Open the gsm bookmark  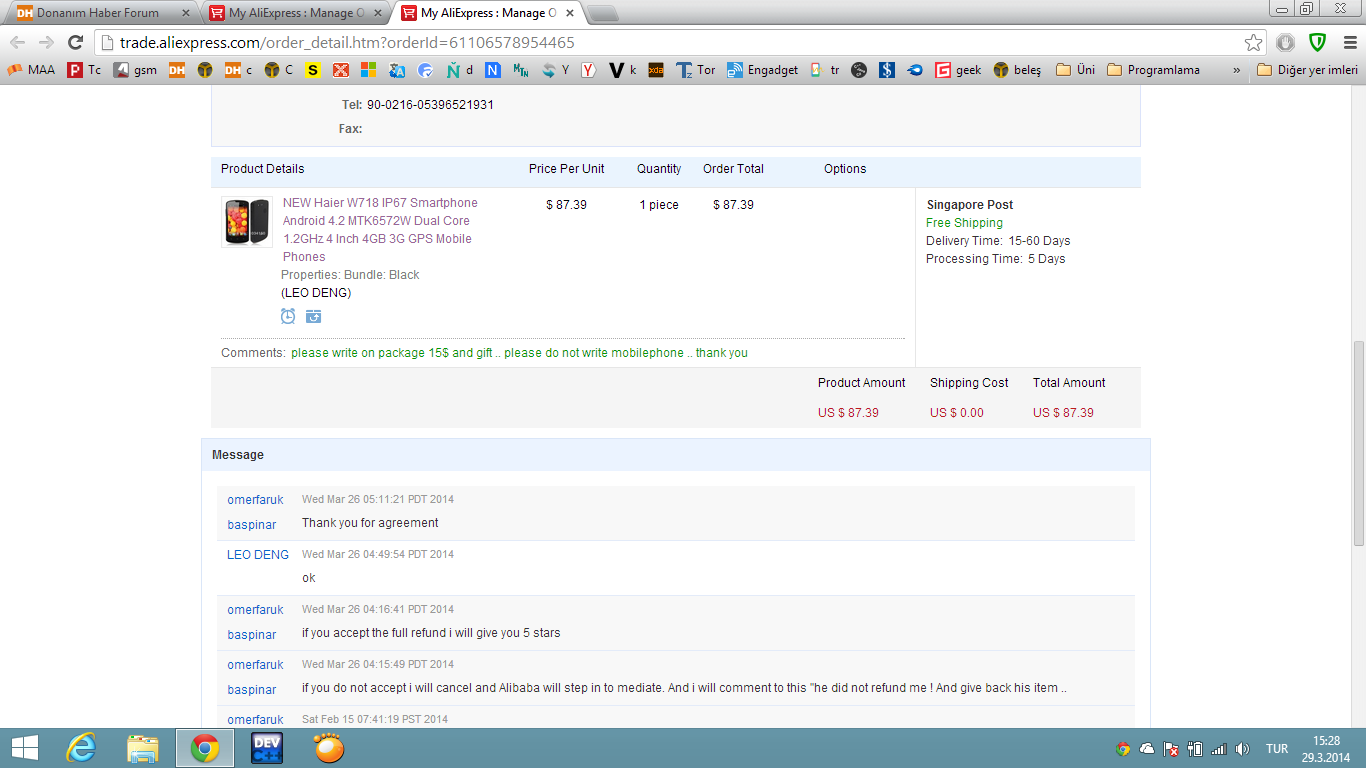[x=135, y=70]
